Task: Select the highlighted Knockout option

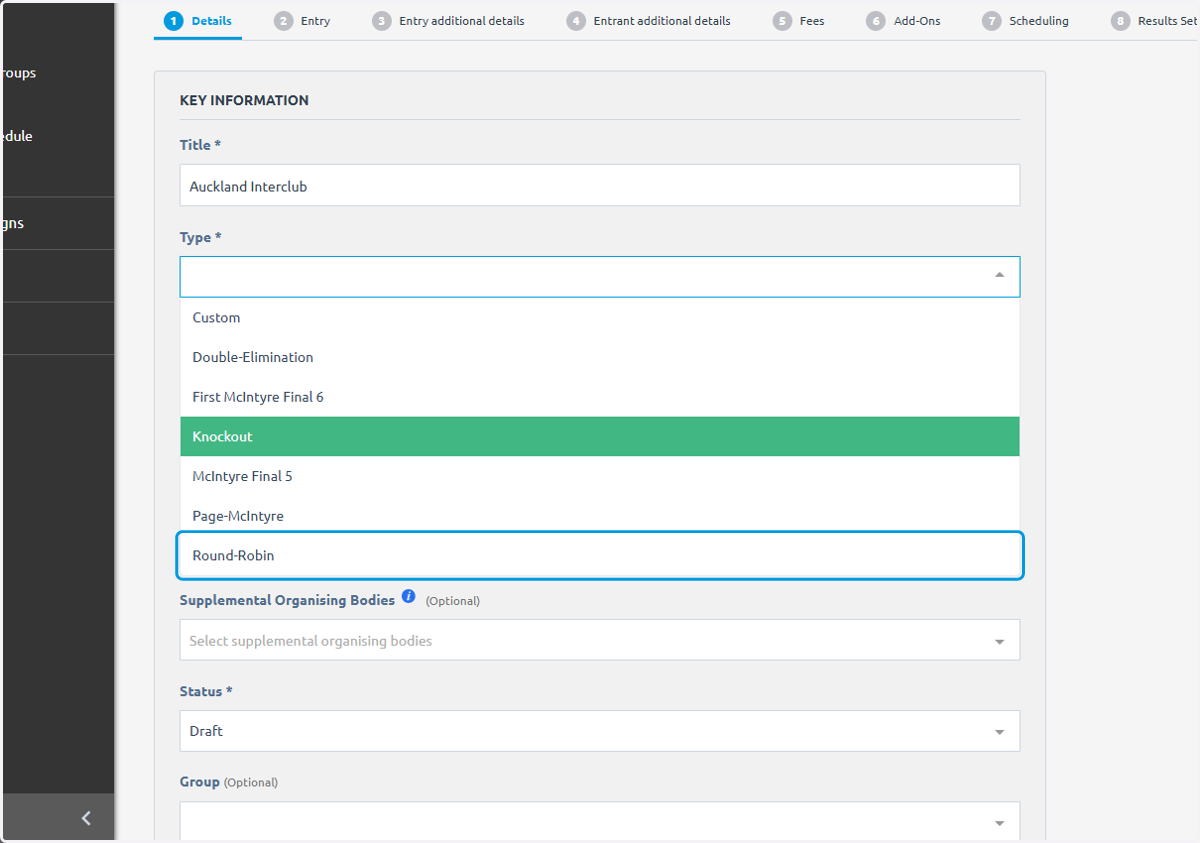Action: pyautogui.click(x=600, y=436)
